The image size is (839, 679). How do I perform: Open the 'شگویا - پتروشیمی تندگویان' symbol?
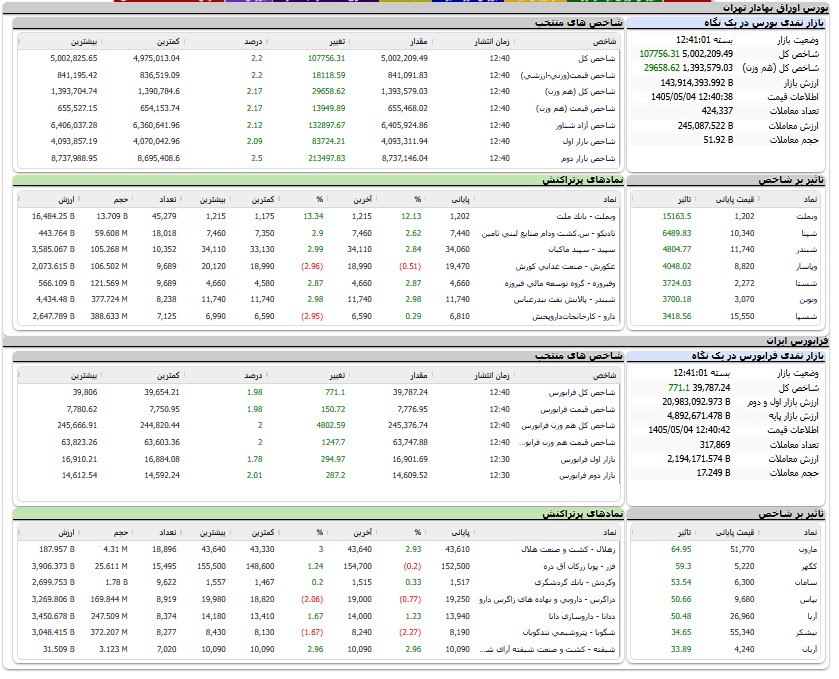tap(569, 632)
